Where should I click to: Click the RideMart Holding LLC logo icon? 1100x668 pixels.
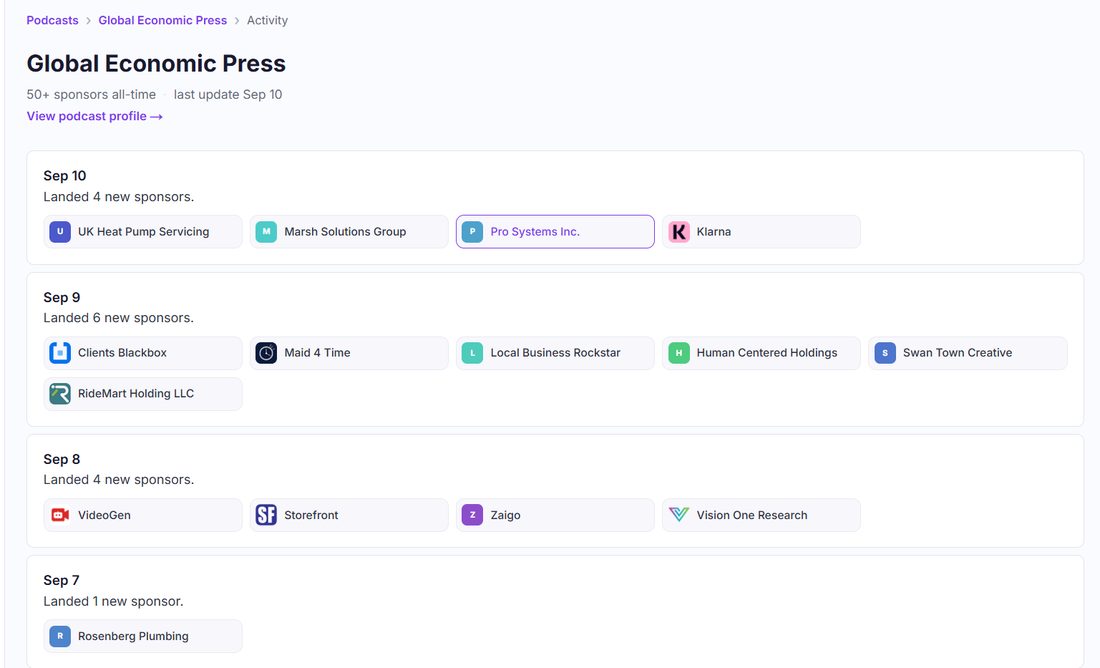60,394
